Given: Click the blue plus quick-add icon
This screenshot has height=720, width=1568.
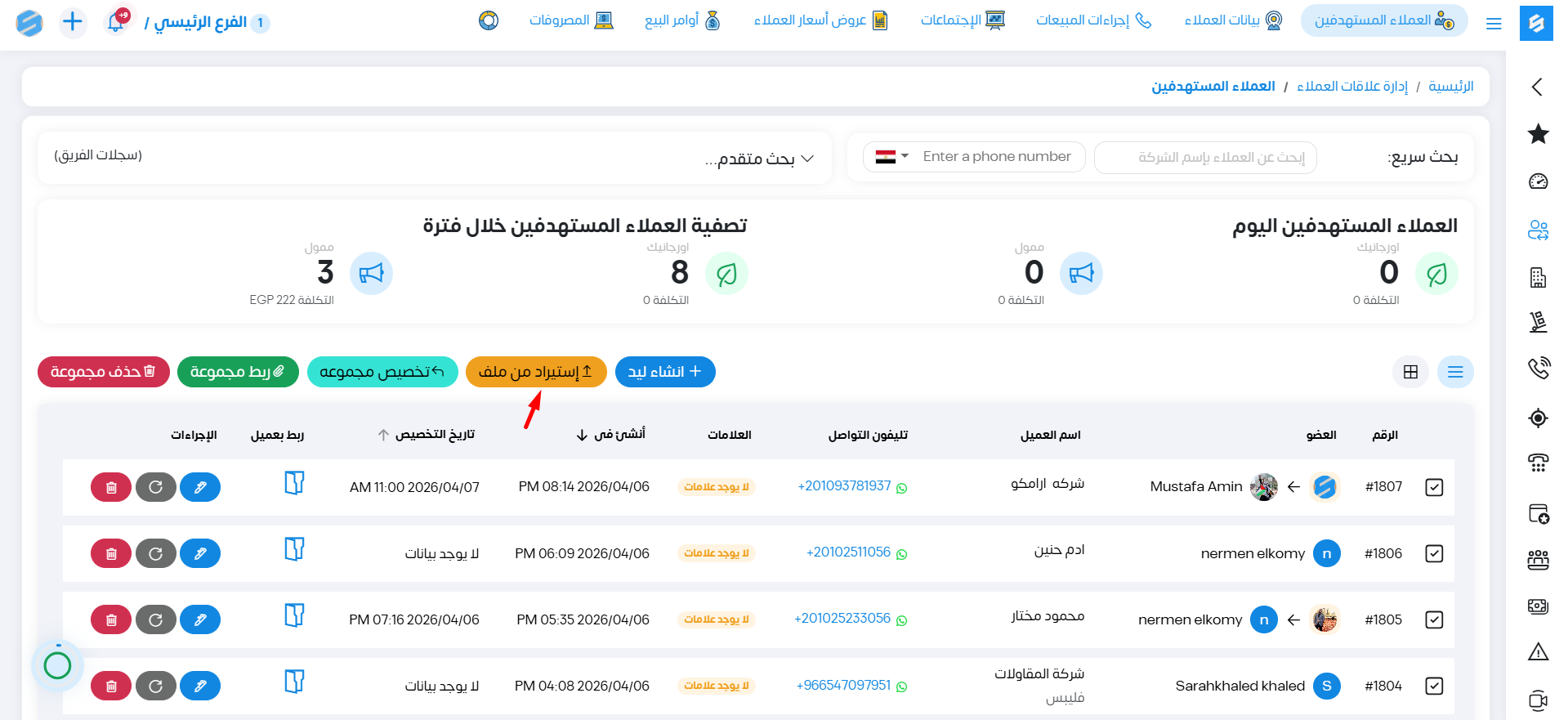Looking at the screenshot, I should (73, 22).
